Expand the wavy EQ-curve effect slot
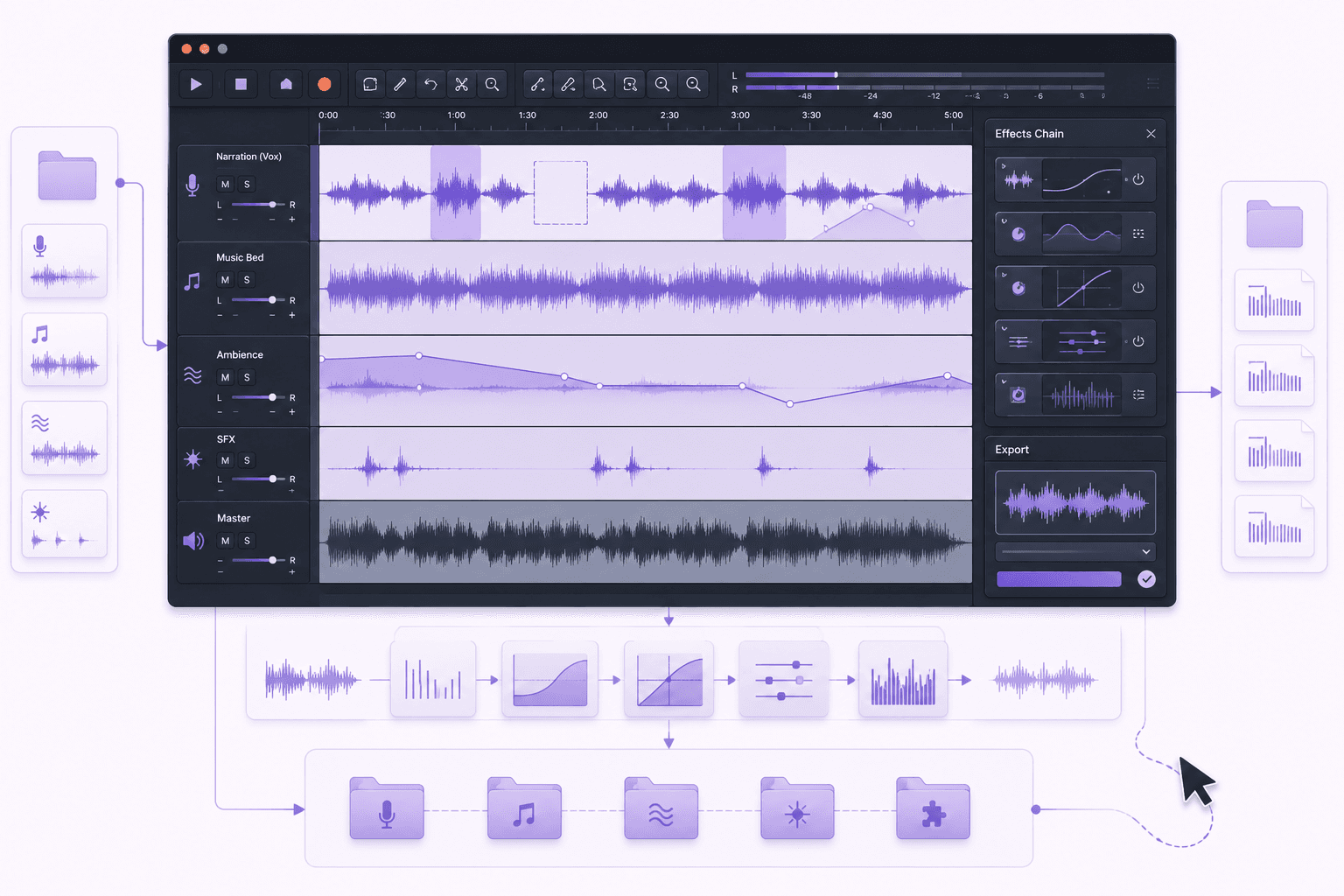The image size is (1344, 896). click(x=1004, y=220)
